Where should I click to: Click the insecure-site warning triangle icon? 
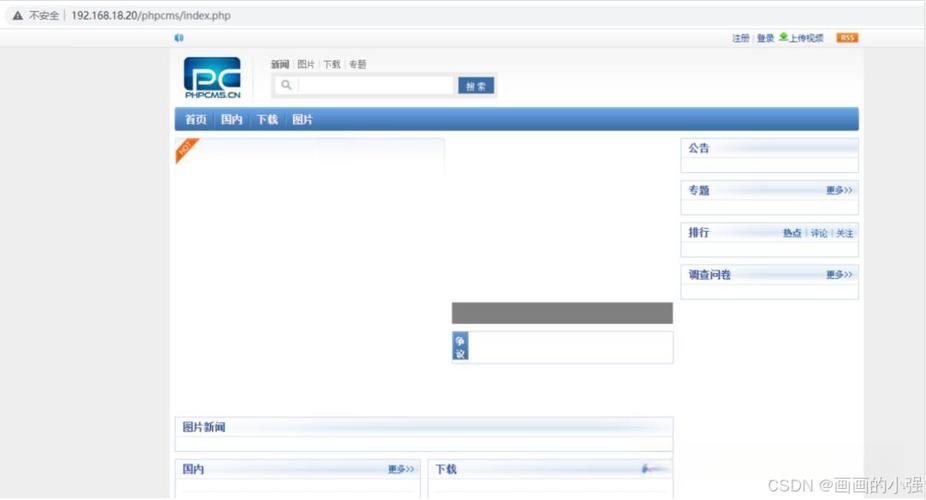click(18, 15)
